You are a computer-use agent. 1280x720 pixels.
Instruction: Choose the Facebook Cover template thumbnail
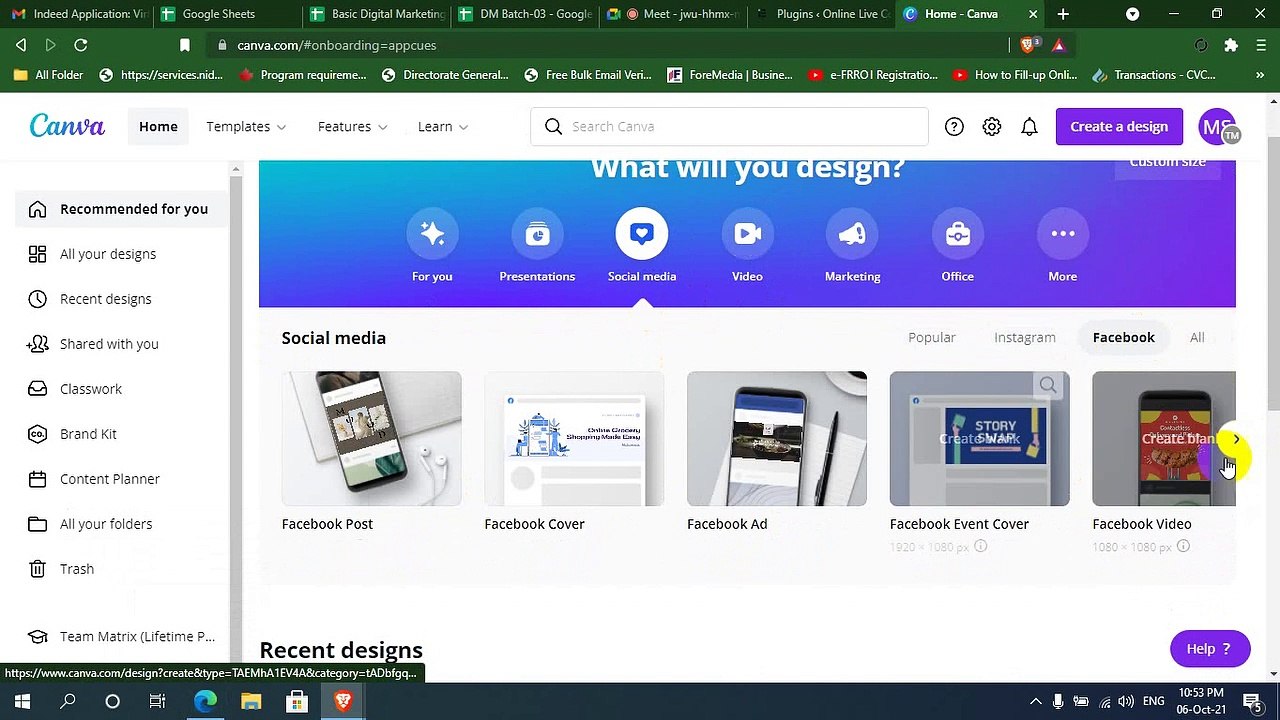click(574, 439)
